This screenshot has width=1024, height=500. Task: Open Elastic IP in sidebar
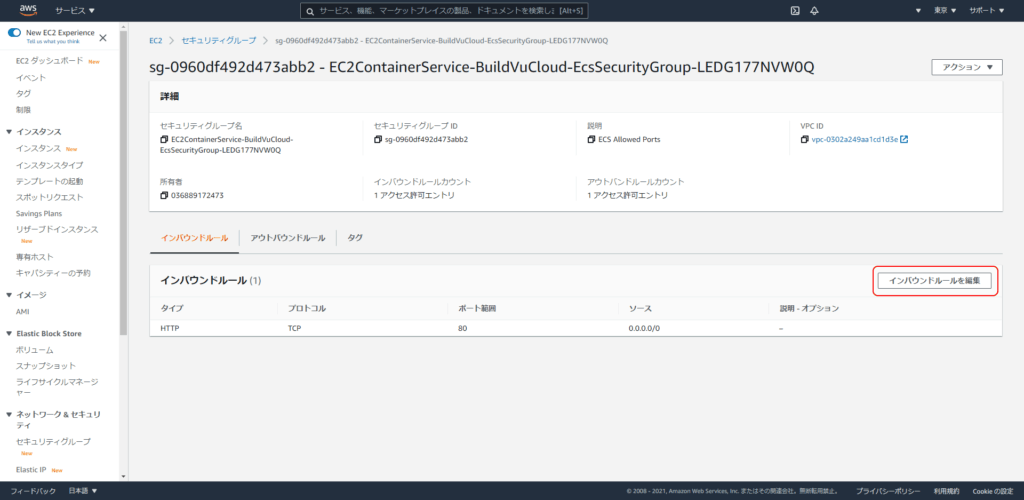[33, 469]
